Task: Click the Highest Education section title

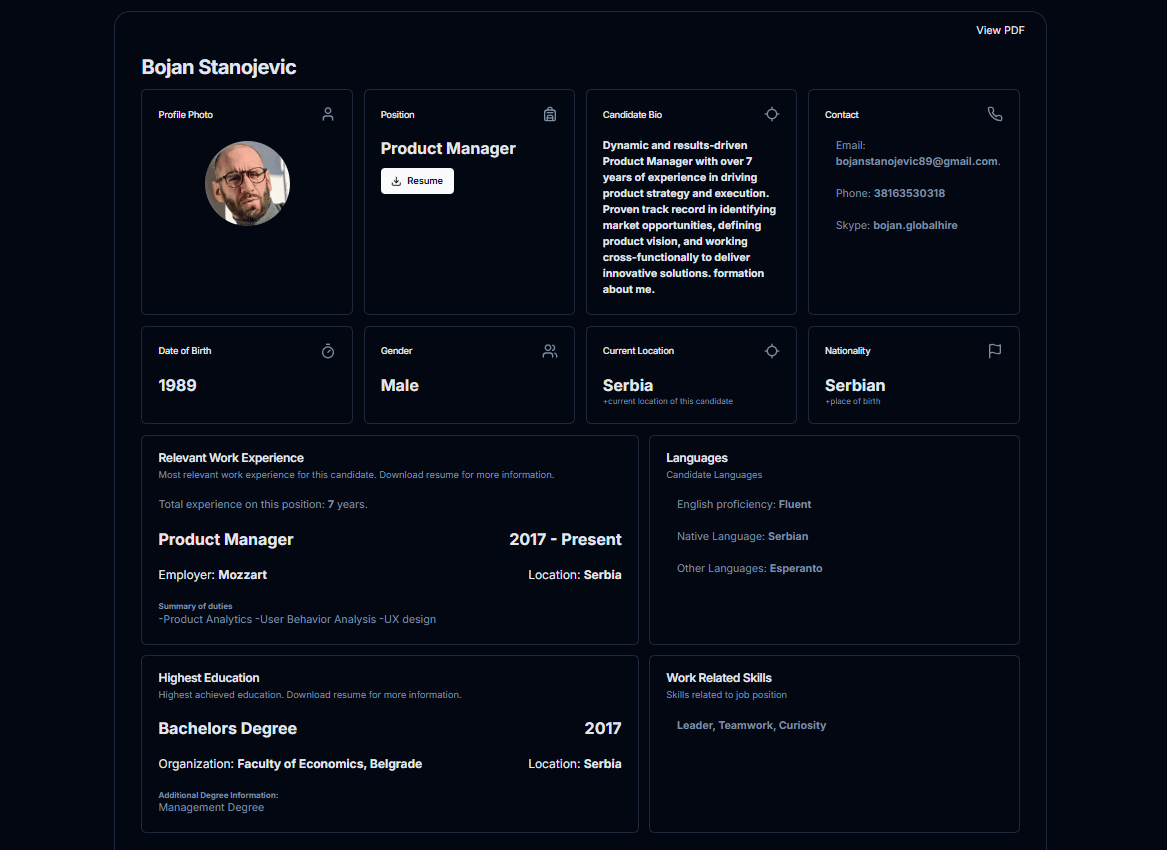Action: tap(209, 678)
